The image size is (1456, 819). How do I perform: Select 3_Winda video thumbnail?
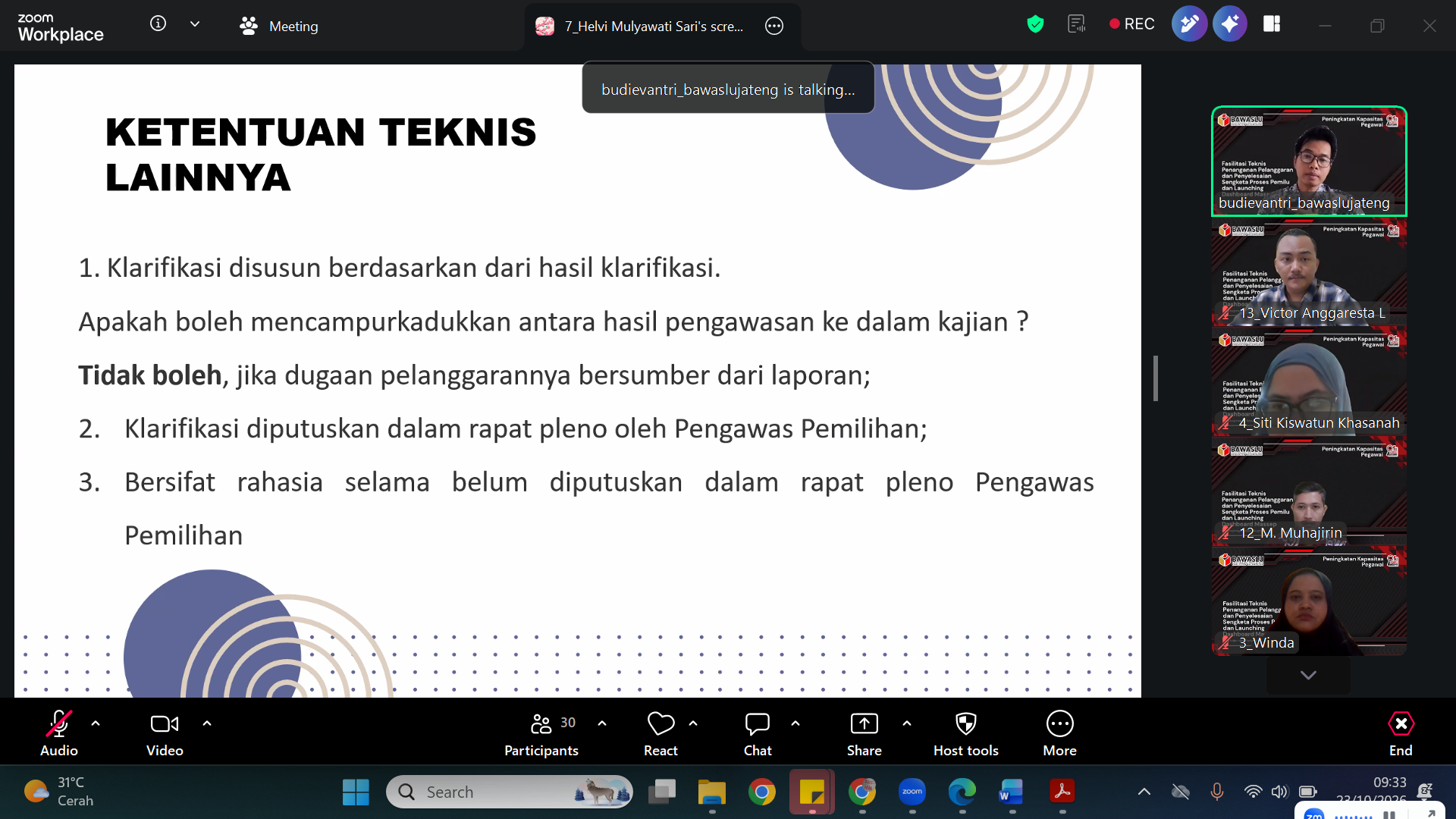click(x=1309, y=601)
